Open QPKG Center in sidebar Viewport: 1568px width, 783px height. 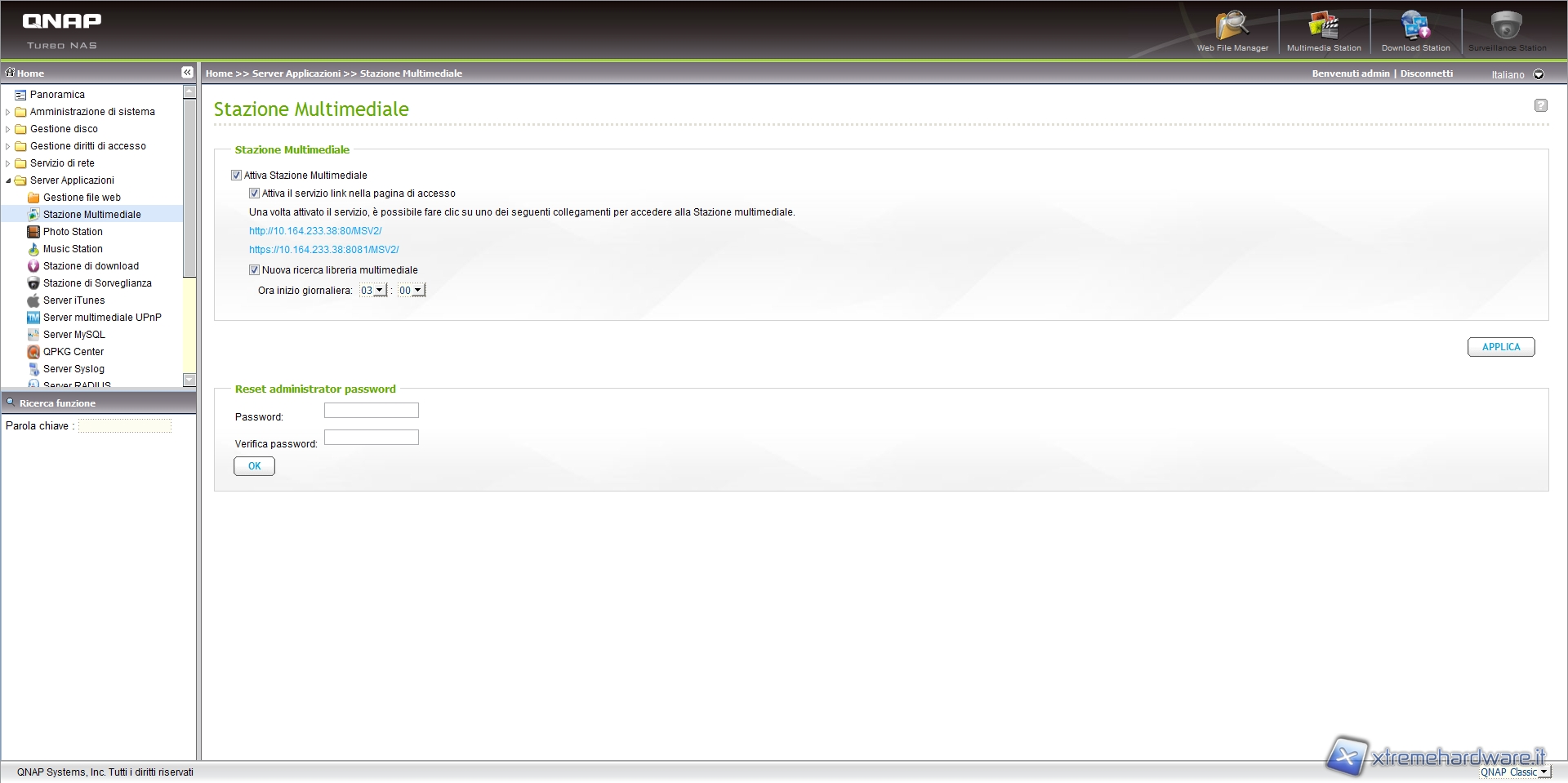(73, 352)
